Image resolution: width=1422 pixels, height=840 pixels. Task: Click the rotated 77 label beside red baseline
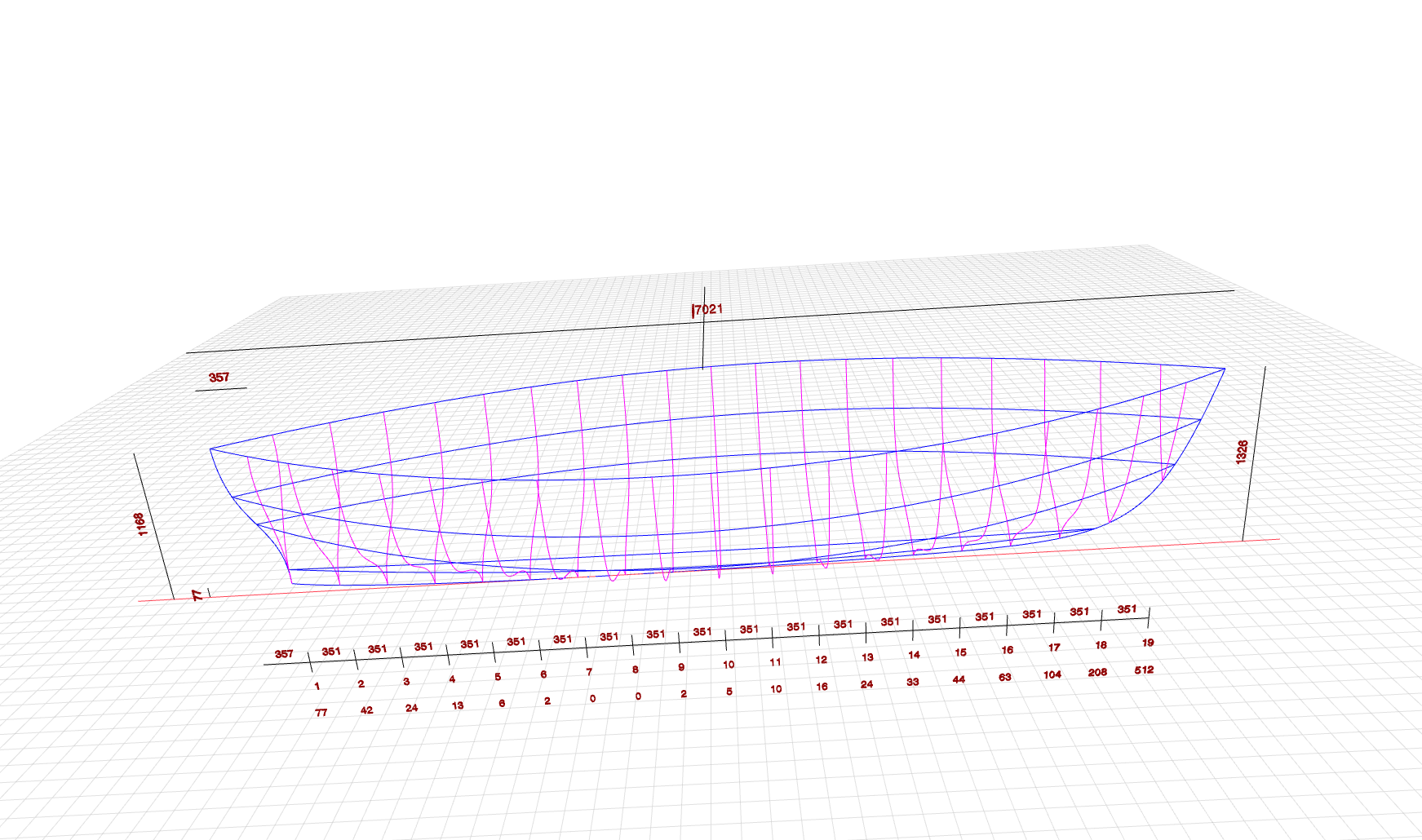(x=197, y=595)
